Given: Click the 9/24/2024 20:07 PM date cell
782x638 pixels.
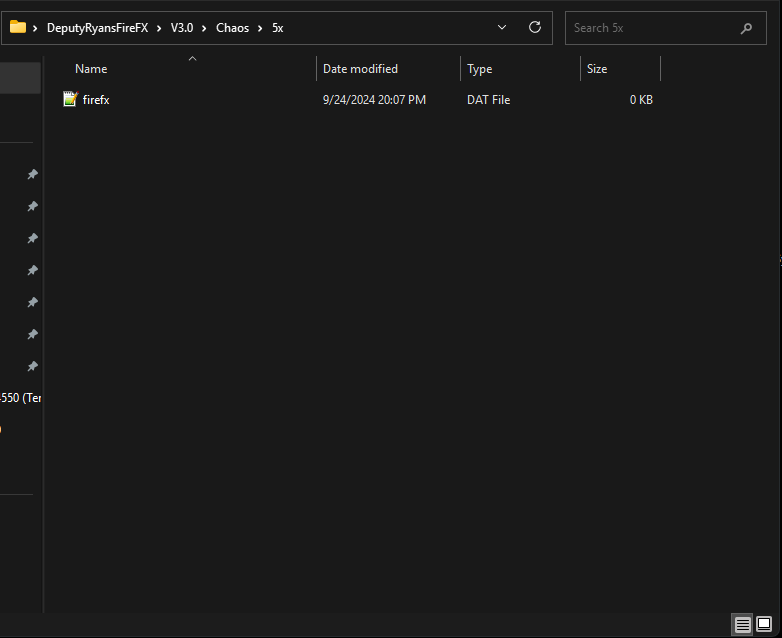Looking at the screenshot, I should (x=375, y=100).
